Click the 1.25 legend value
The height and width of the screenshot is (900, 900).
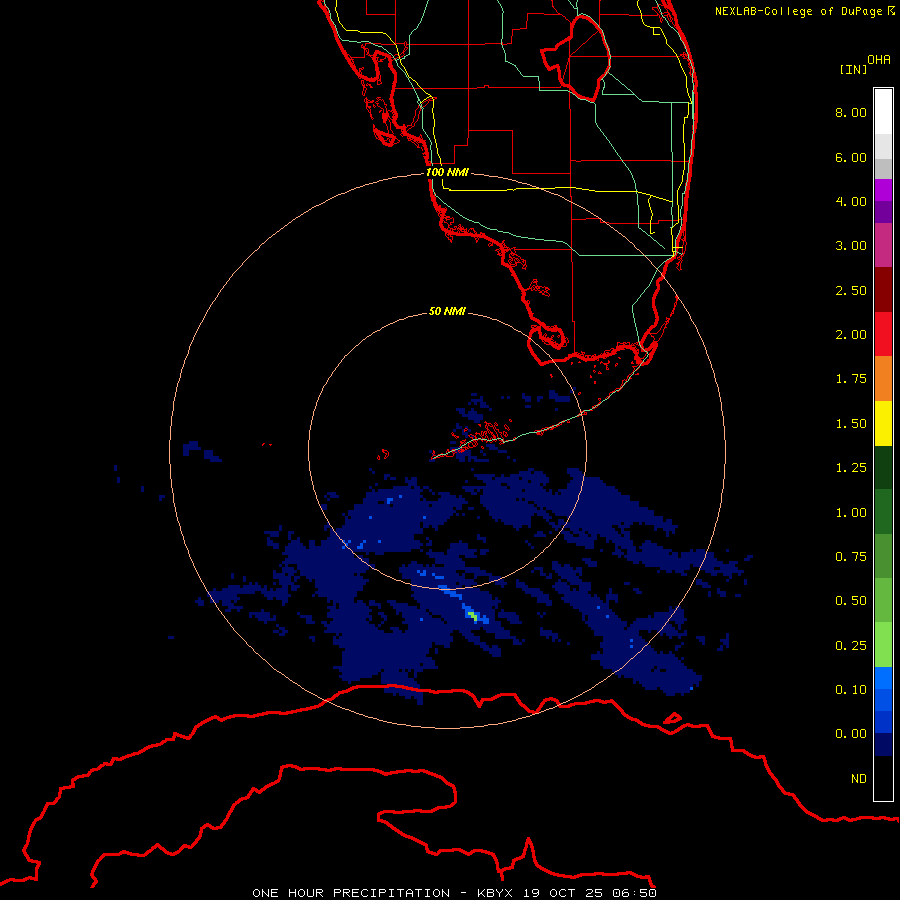coord(851,468)
